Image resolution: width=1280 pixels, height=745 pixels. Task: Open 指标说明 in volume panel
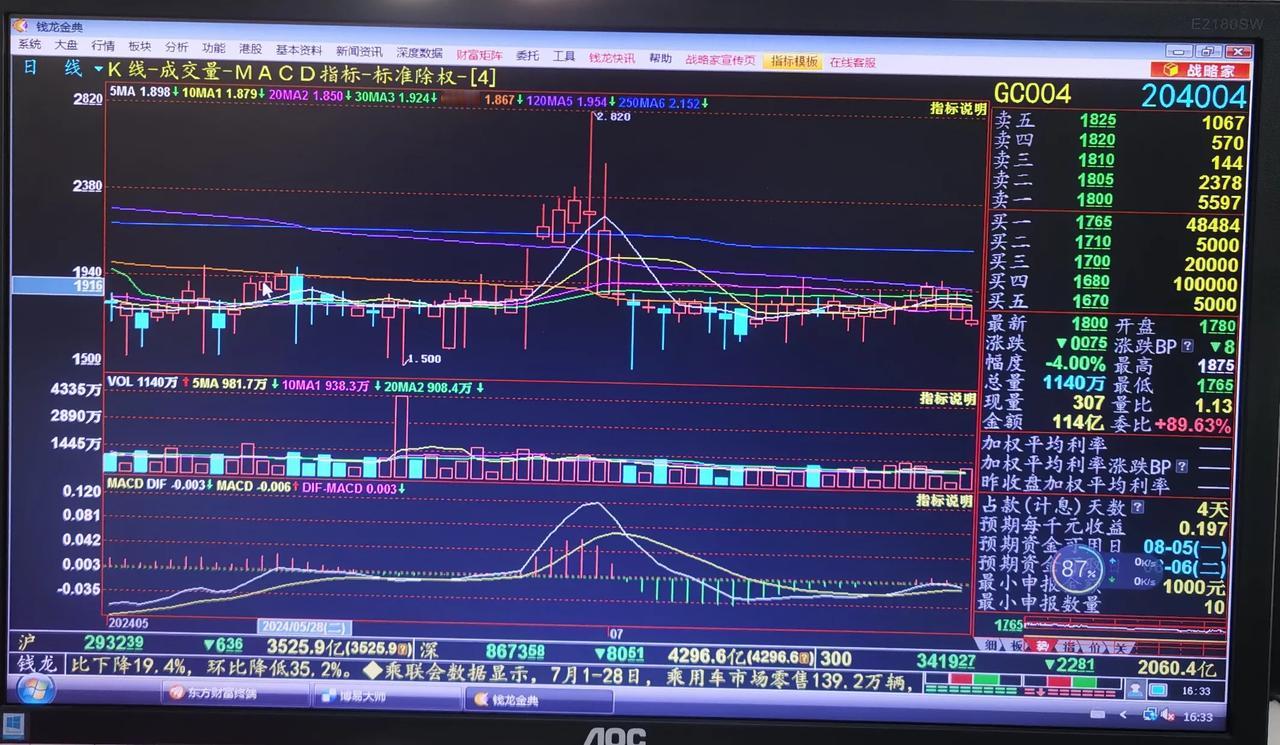coord(947,399)
